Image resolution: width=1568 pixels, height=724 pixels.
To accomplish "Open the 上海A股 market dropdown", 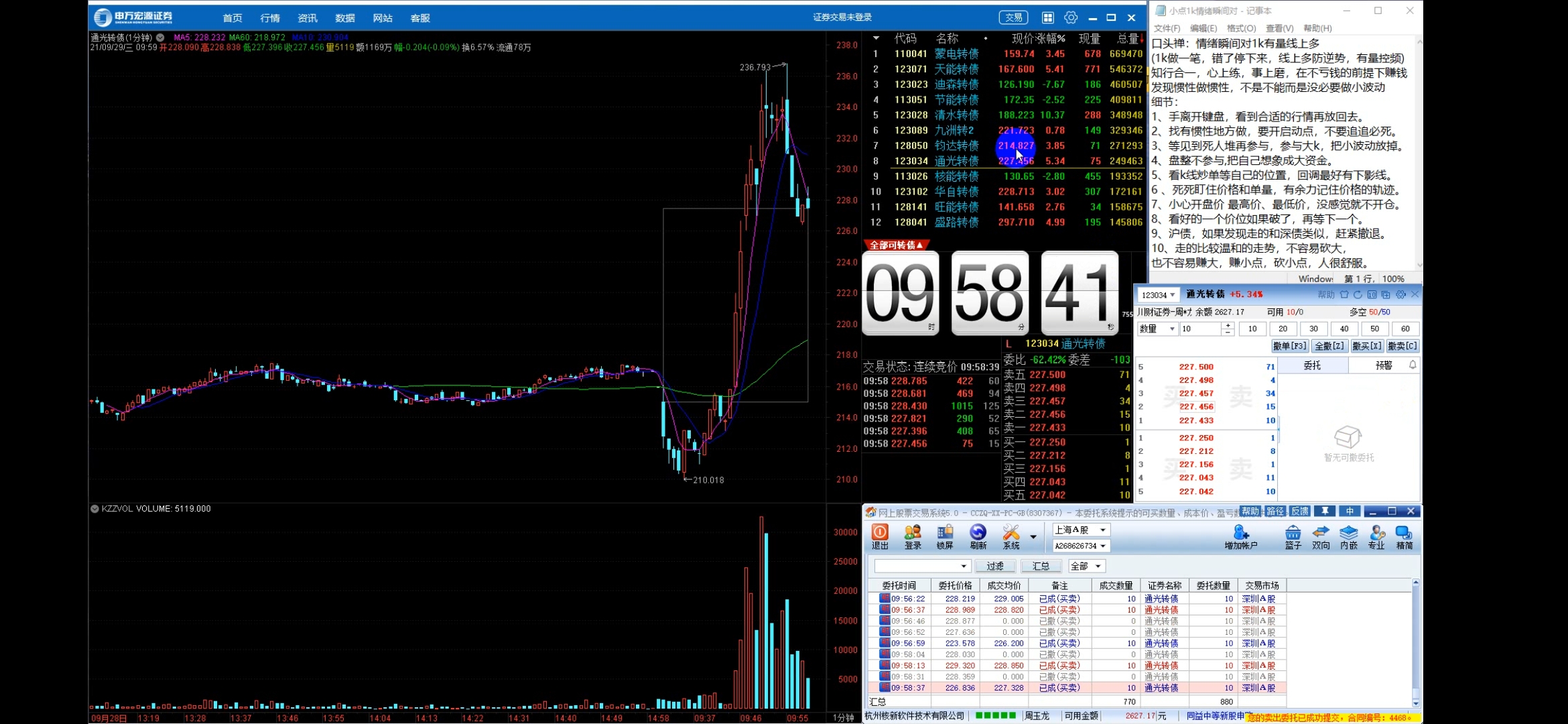I will click(x=1103, y=530).
